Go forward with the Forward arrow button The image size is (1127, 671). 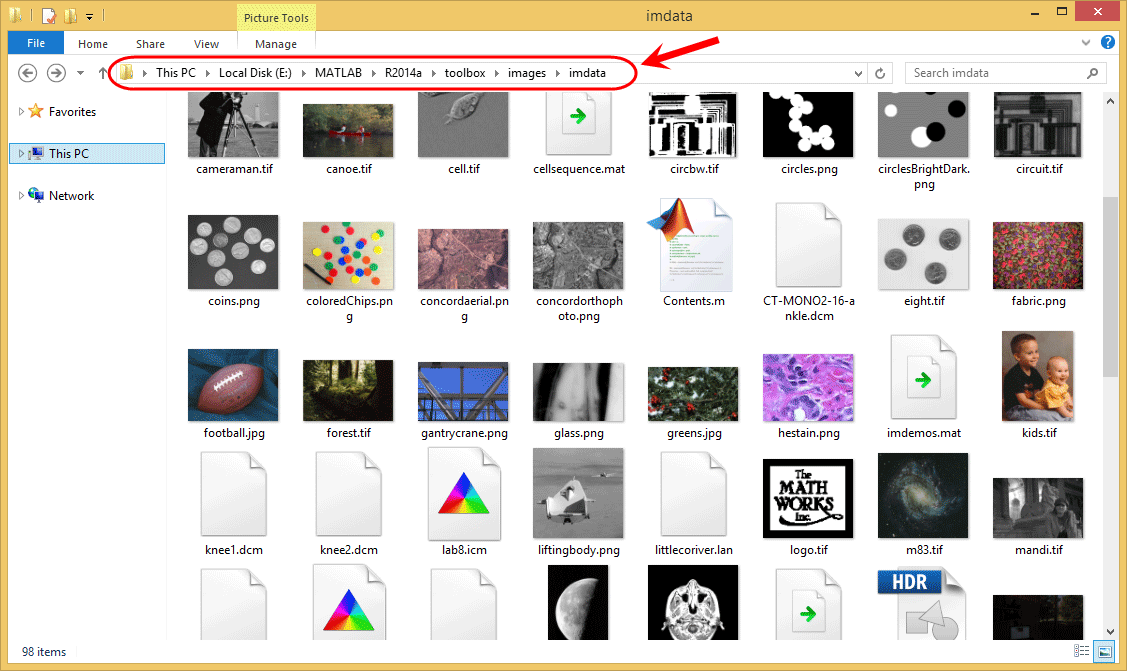(x=56, y=73)
